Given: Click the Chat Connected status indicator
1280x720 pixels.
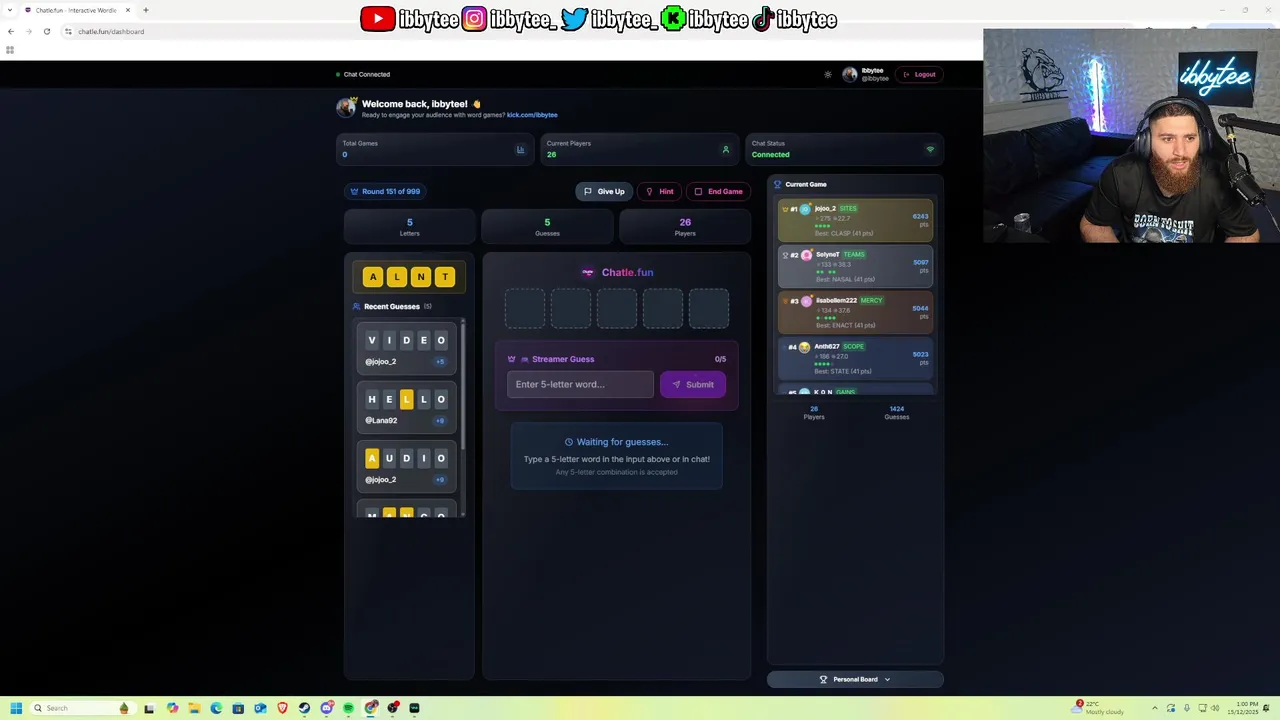Looking at the screenshot, I should tap(363, 74).
